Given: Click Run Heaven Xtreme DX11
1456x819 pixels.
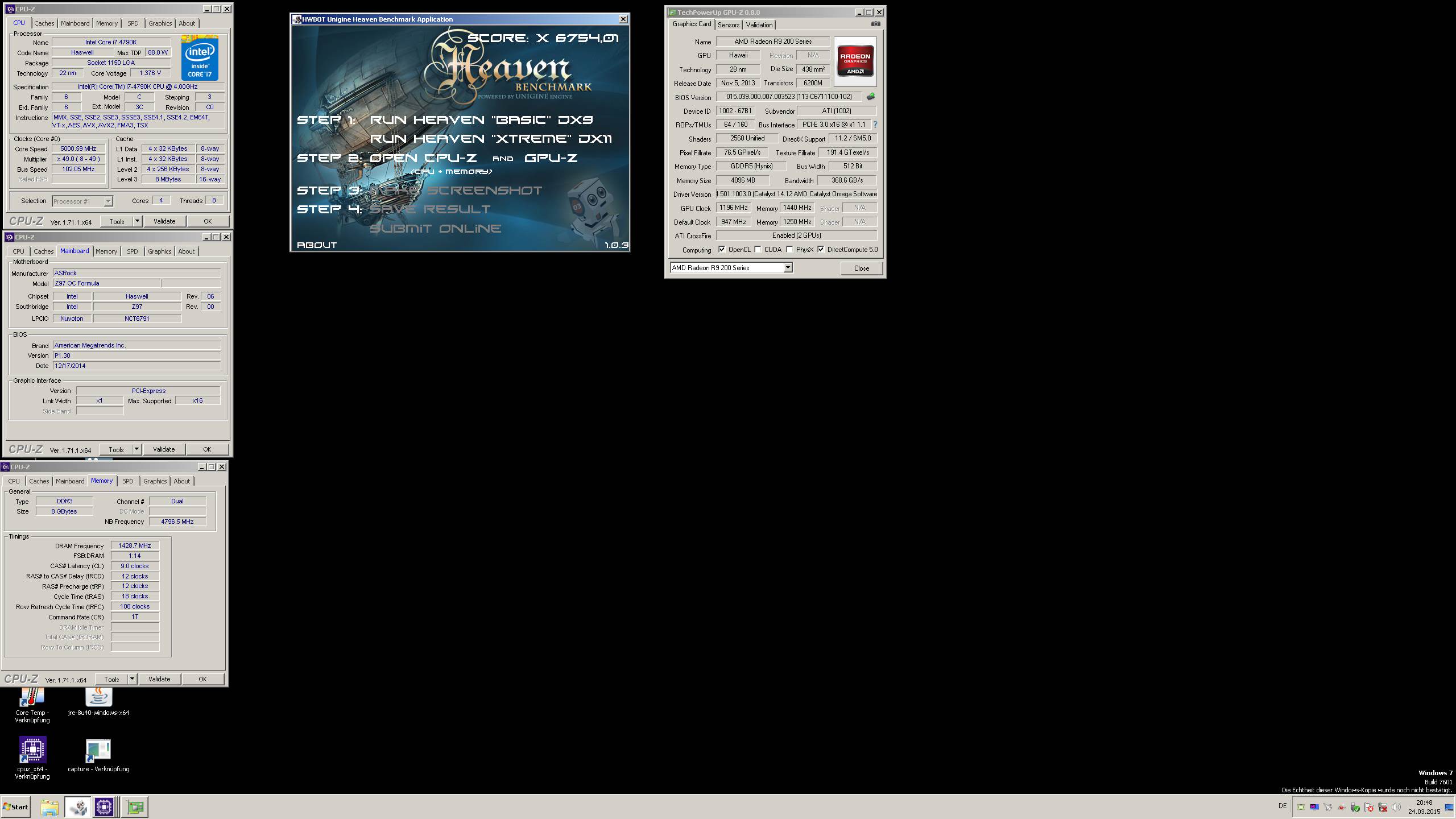Looking at the screenshot, I should 491,138.
